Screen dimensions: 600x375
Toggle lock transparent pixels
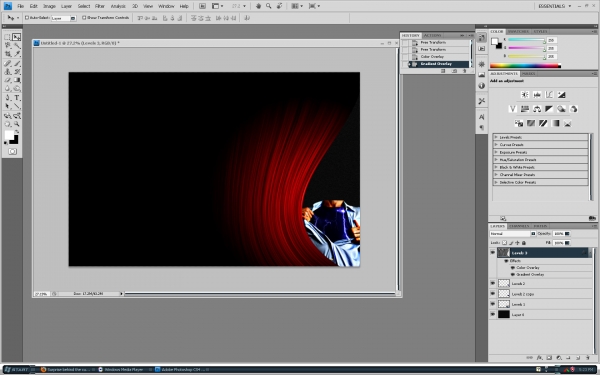505,243
